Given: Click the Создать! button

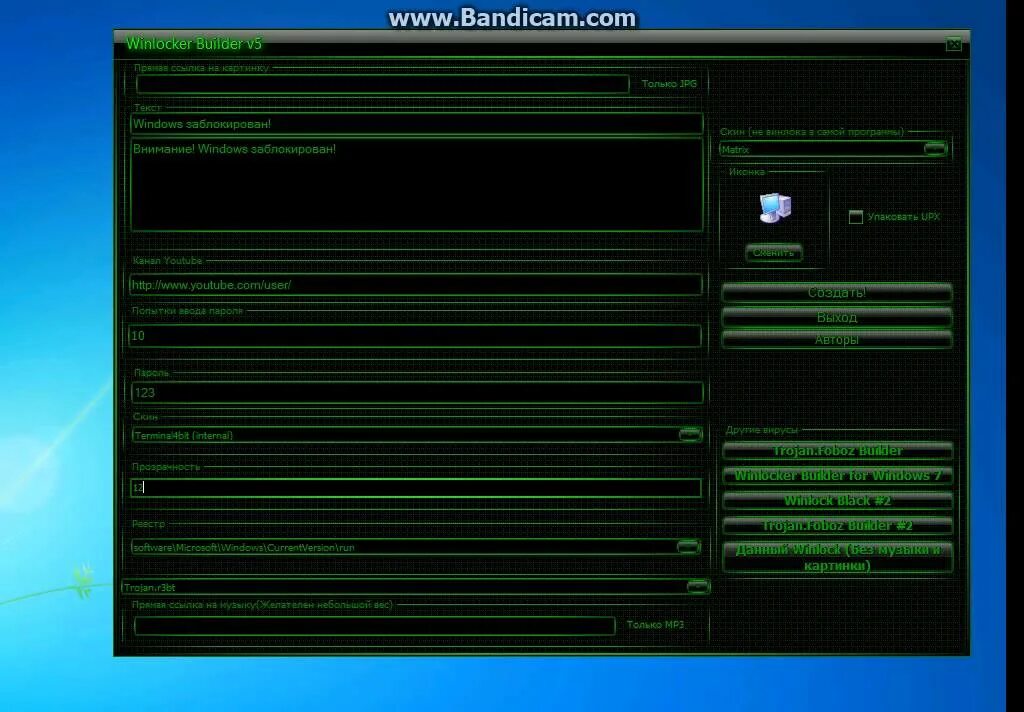Looking at the screenshot, I should (837, 293).
